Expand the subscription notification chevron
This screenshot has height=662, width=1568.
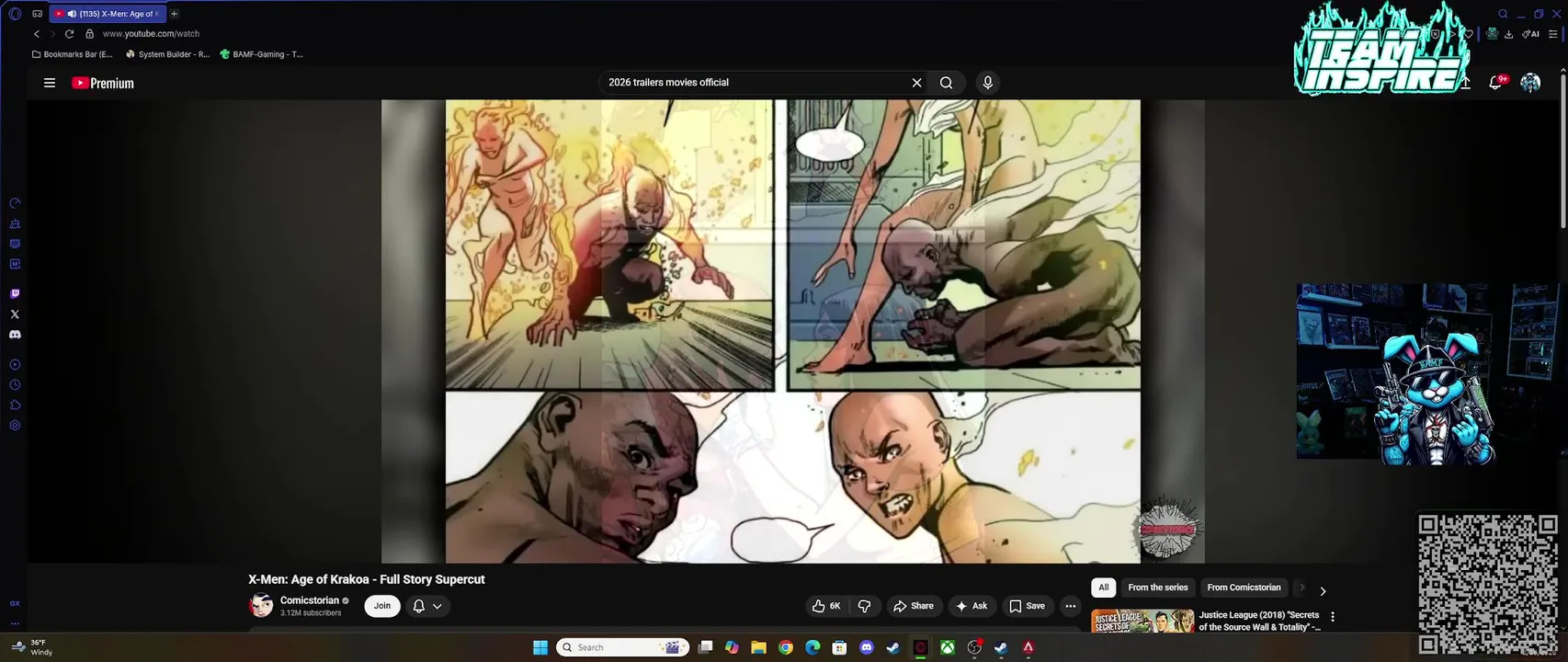coord(437,606)
